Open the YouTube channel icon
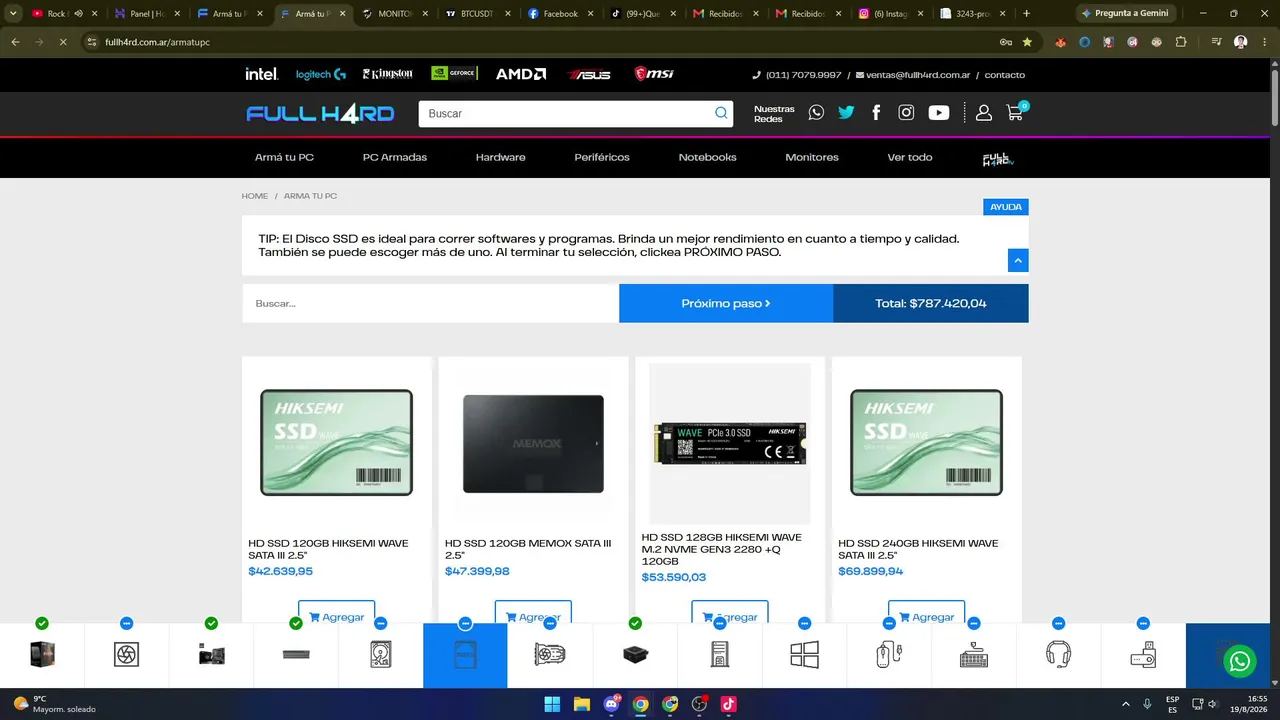Screen dimensions: 1280x720 [x=938, y=113]
